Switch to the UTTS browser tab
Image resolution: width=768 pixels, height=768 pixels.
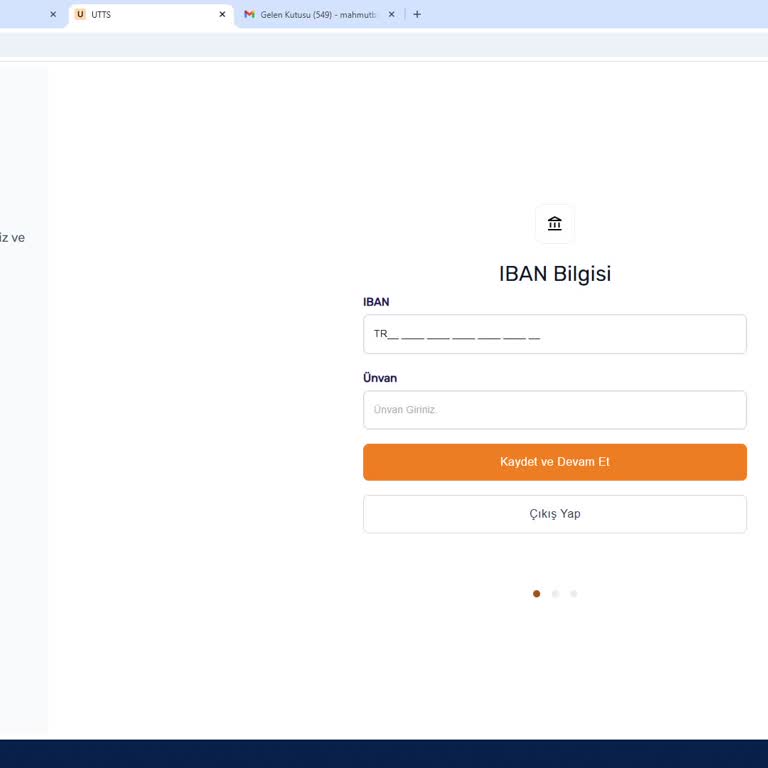click(x=149, y=15)
